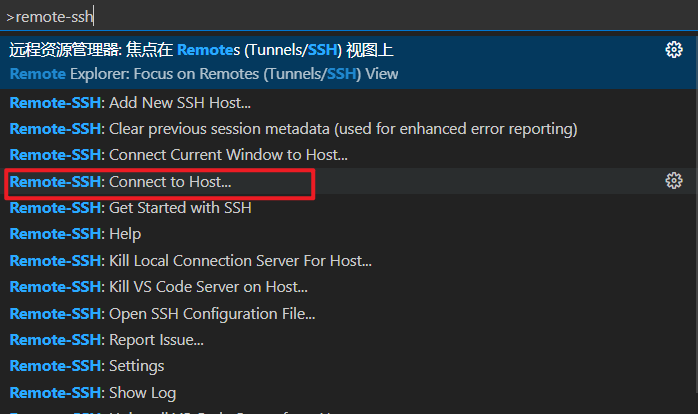Click the command list scrollbar
698x414 pixels.
(697, 214)
